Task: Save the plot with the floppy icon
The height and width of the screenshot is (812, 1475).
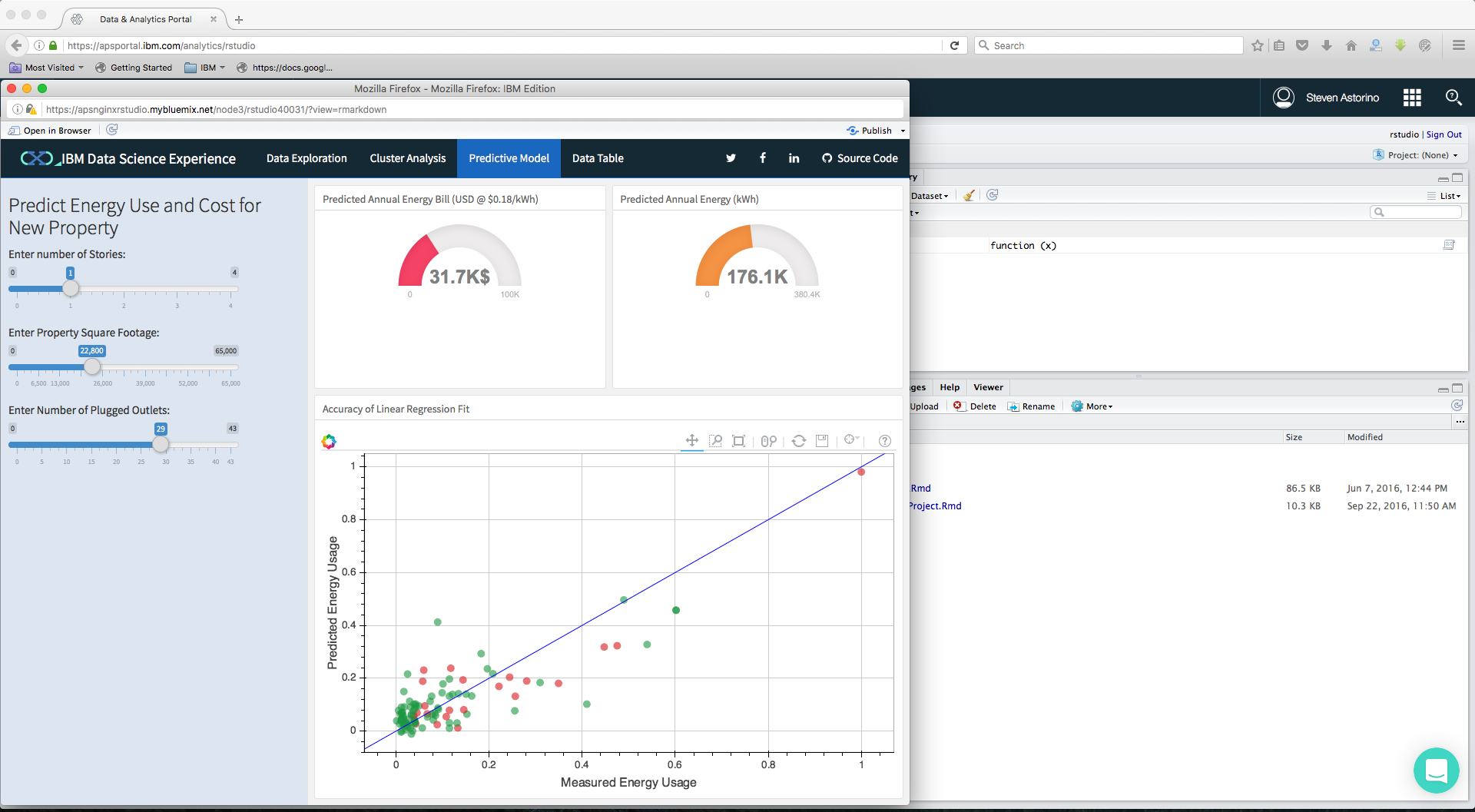Action: [822, 440]
